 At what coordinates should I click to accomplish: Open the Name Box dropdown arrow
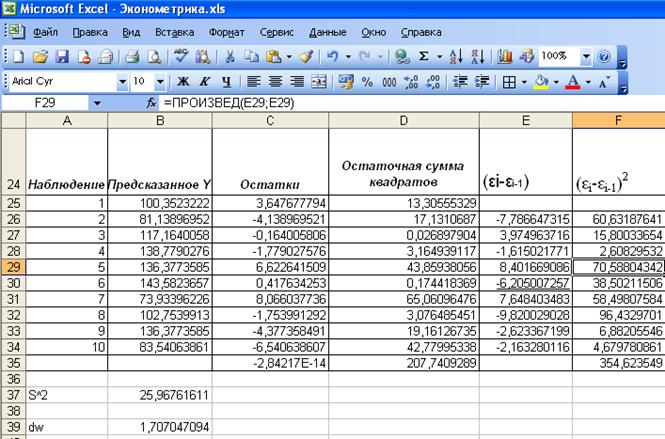[x=97, y=103]
